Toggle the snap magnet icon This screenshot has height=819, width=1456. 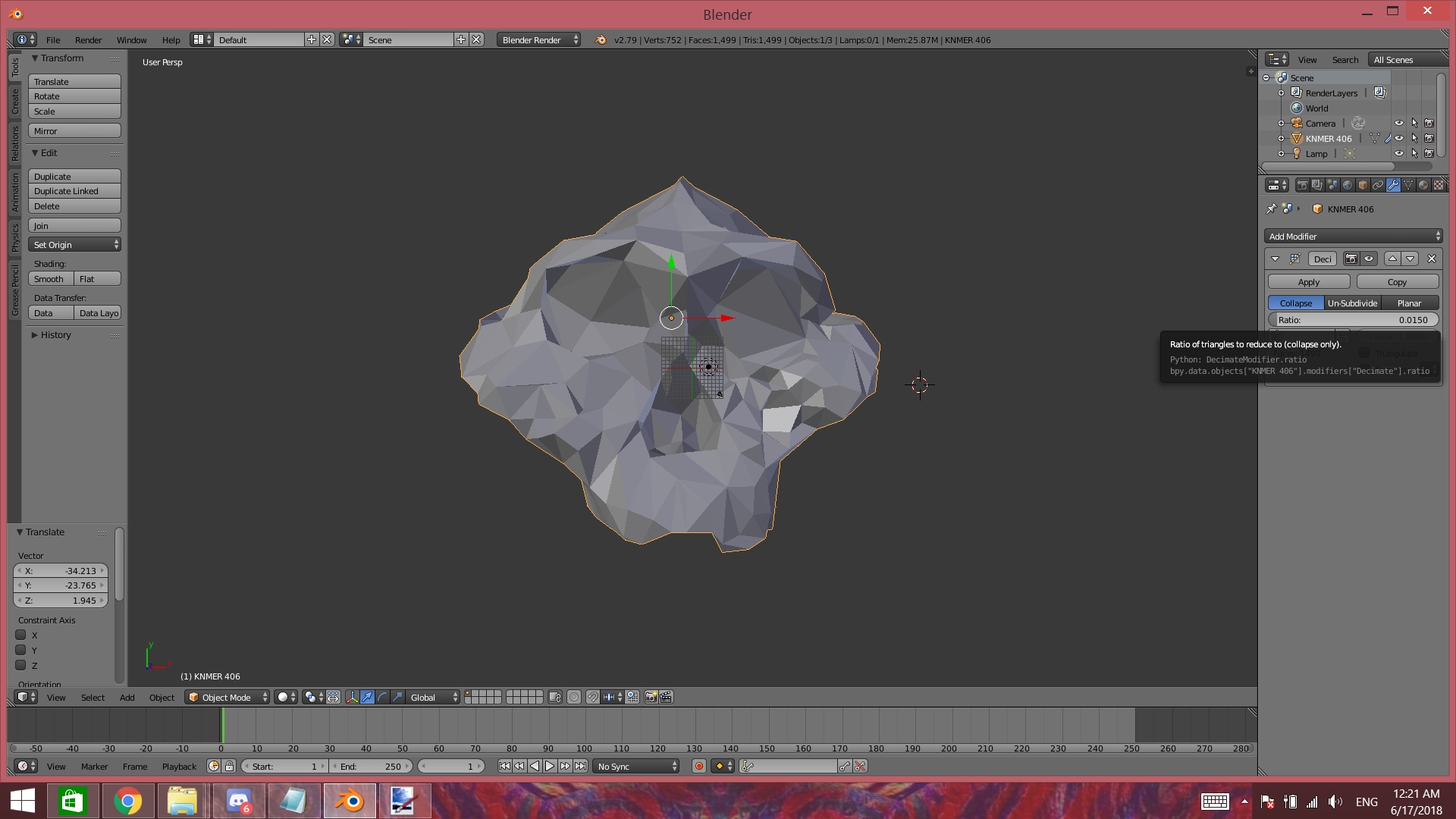click(592, 697)
